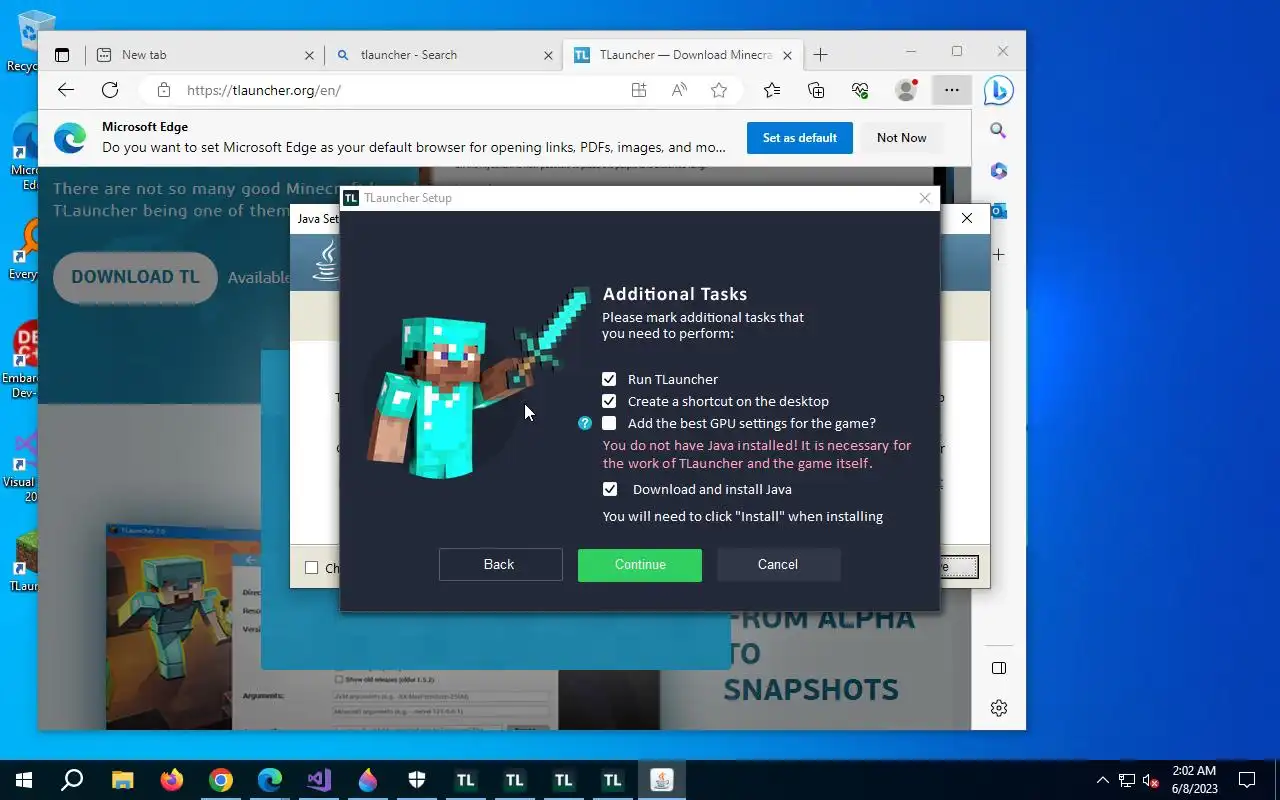Open Collections icon in Edge toolbar
This screenshot has height=800, width=1280.
[x=816, y=90]
